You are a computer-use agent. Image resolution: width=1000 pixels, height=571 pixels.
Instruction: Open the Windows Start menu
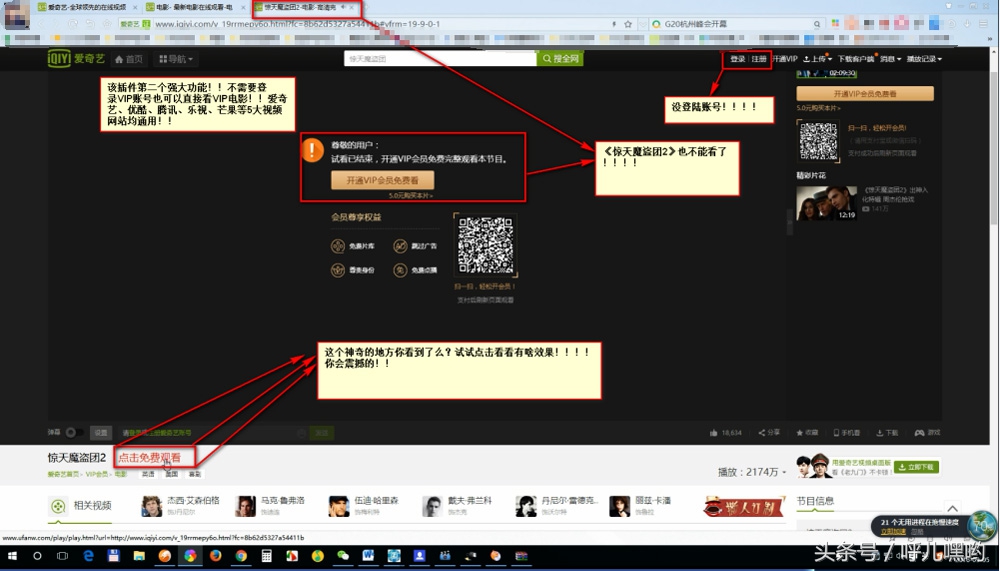pyautogui.click(x=12, y=556)
